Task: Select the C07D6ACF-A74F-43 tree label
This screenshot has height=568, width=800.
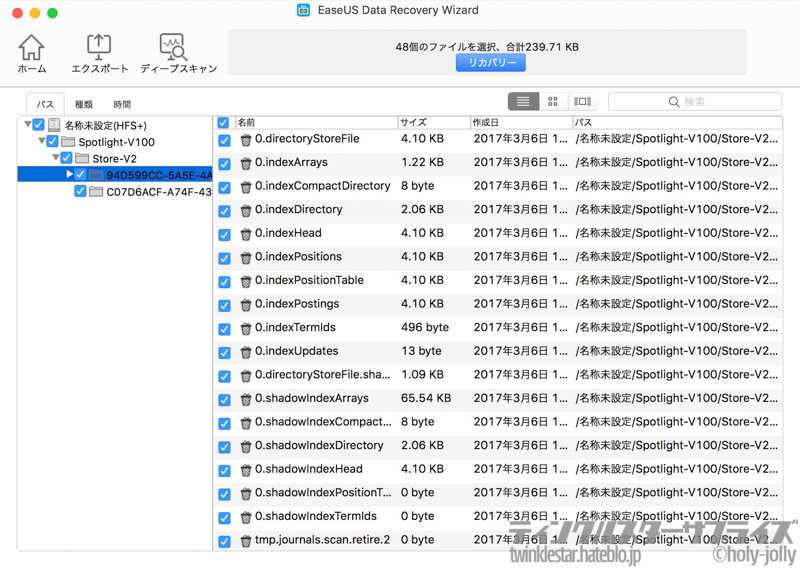Action: pos(159,192)
